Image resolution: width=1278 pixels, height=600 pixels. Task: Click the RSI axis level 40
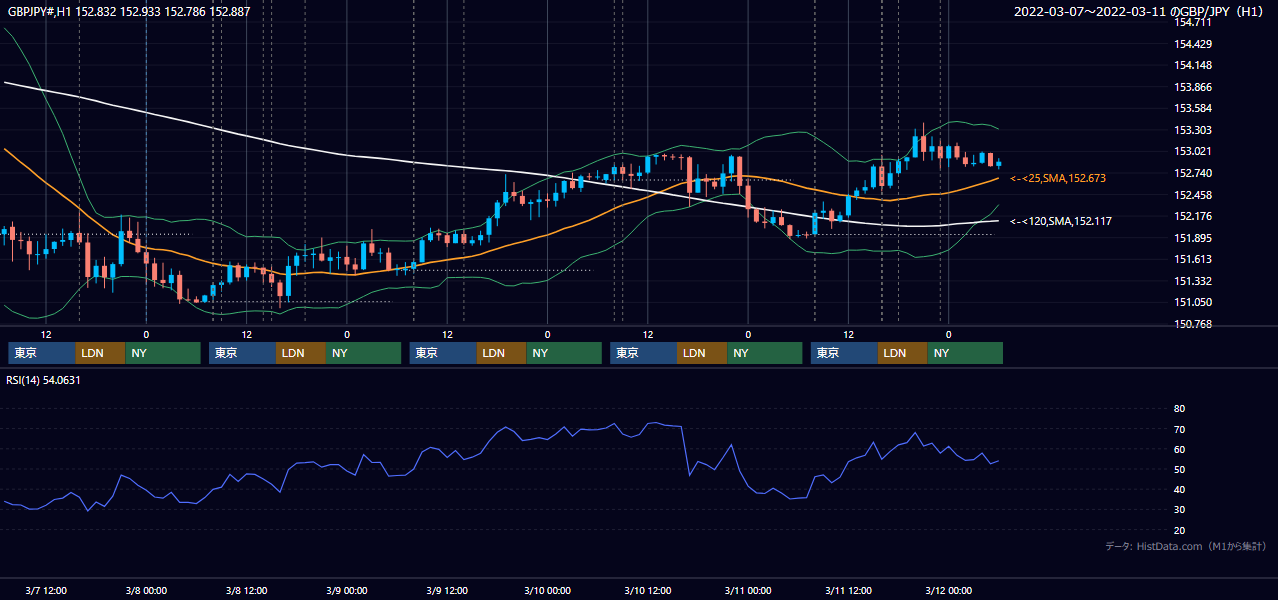(1179, 489)
